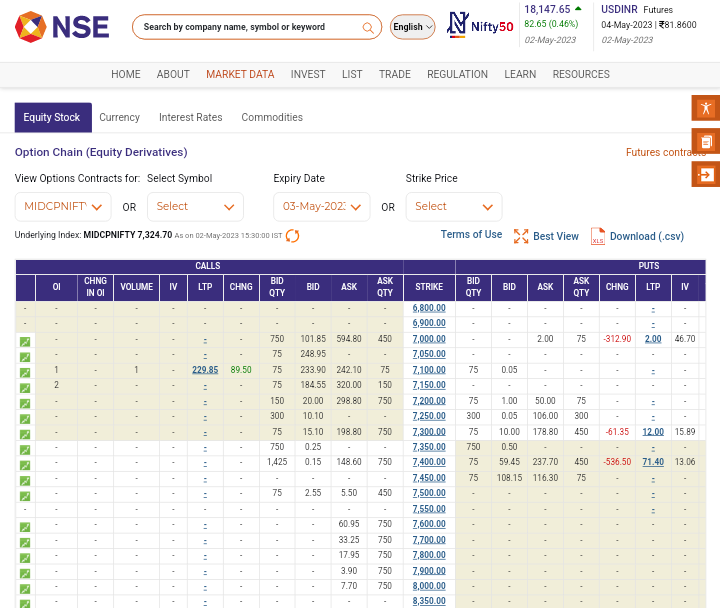Open the INVEST menu

[x=308, y=74]
